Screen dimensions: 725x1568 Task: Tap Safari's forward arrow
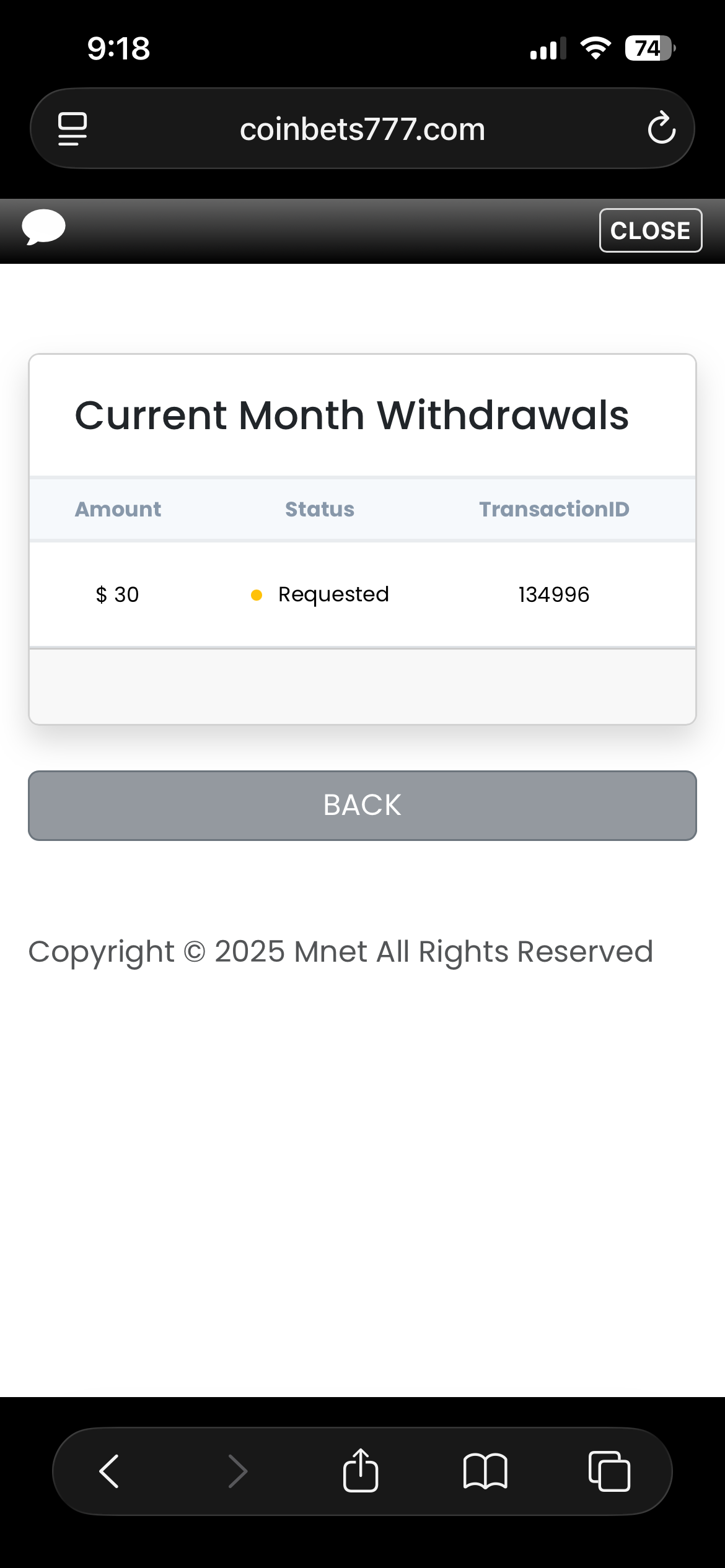[237, 1471]
